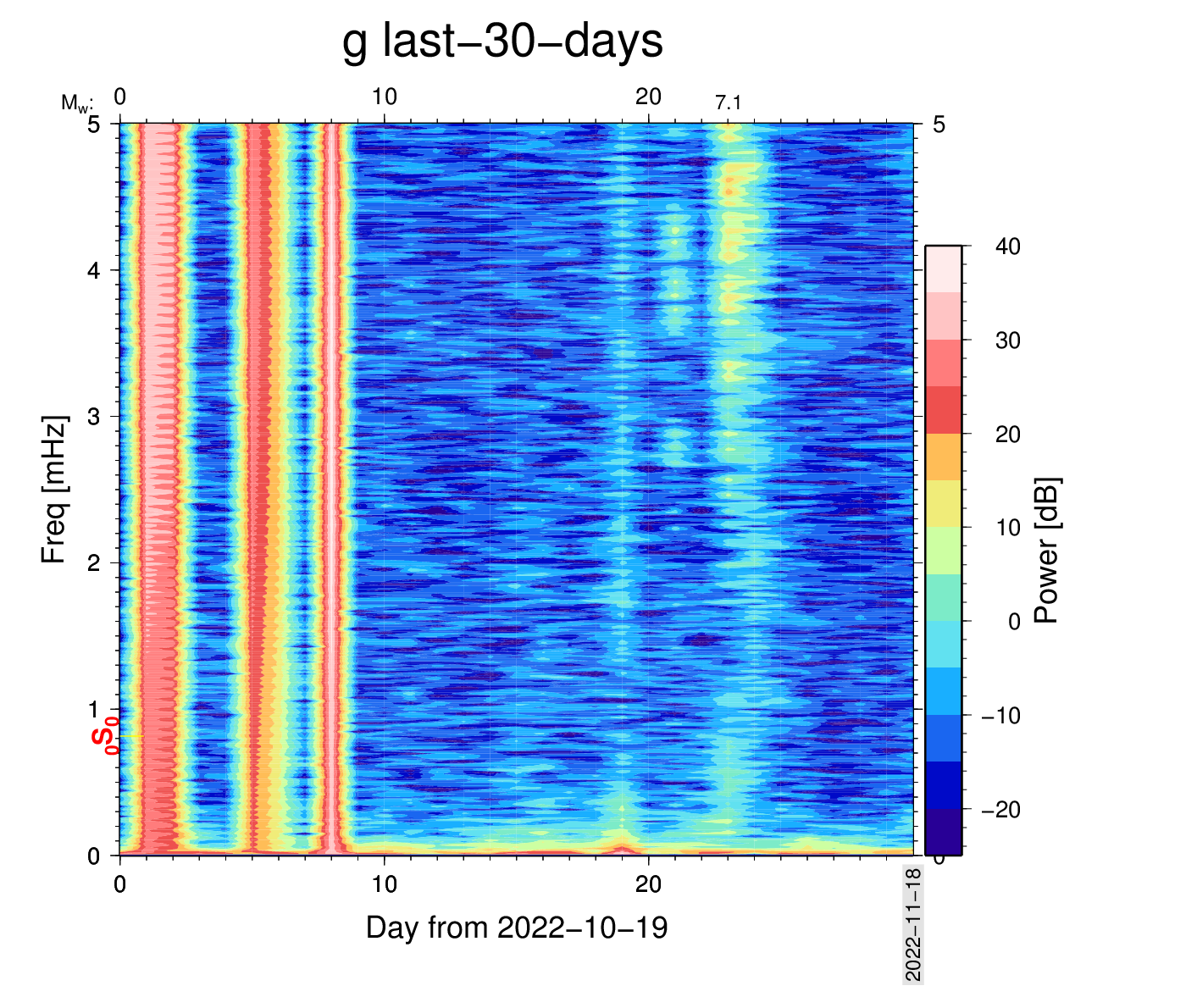Click the −20 tick label on colorbar
1186x1008 pixels.
(1000, 810)
